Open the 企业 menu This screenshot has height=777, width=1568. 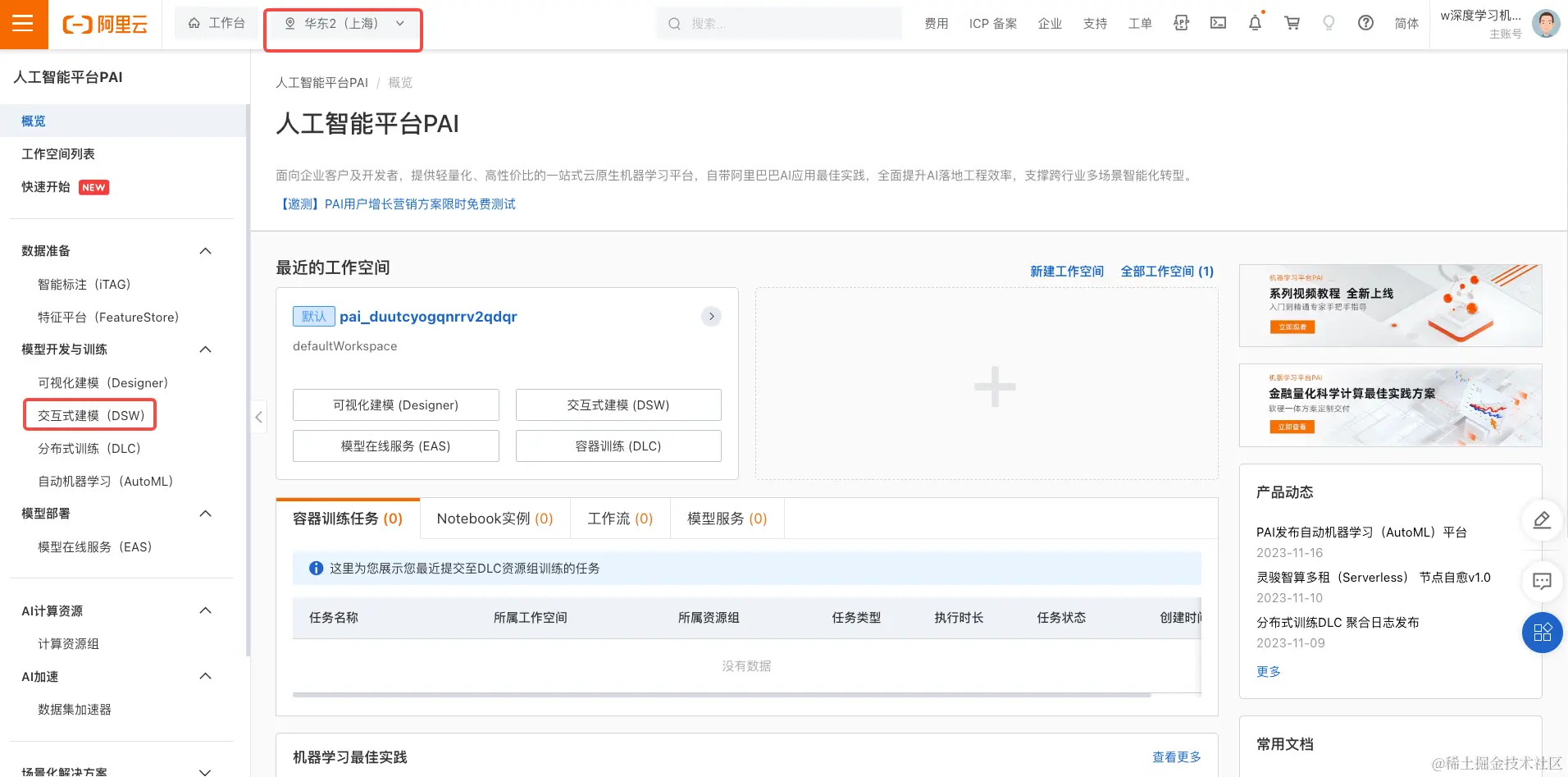1050,24
